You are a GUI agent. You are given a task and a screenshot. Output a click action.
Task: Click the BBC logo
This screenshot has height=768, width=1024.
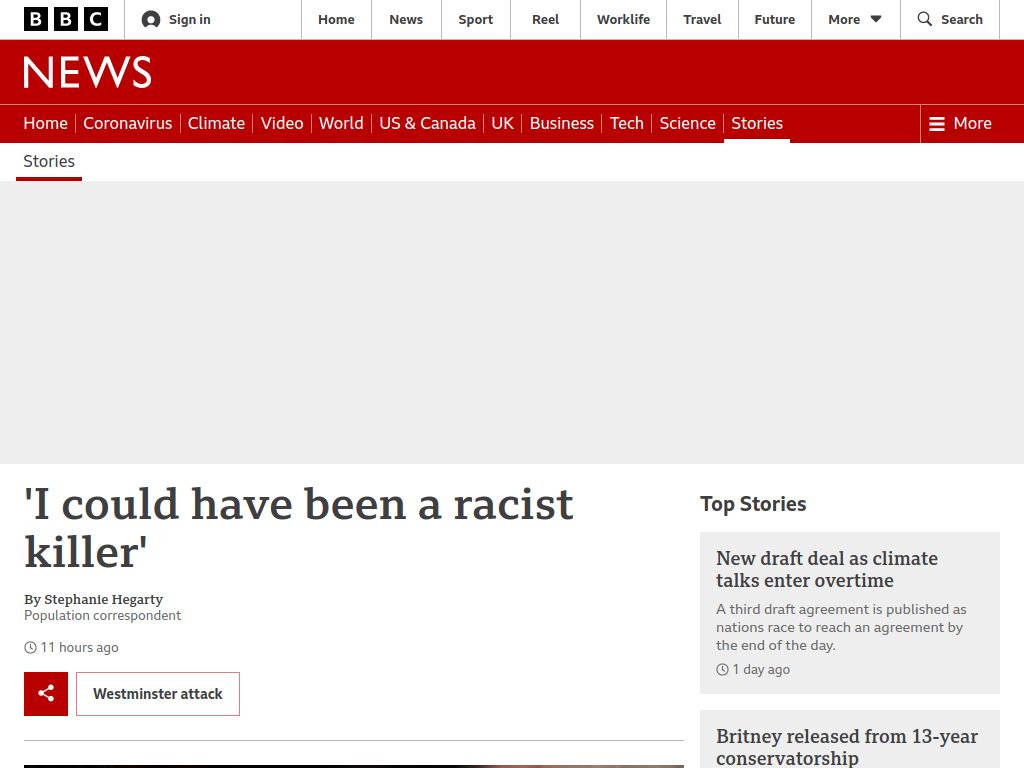click(x=66, y=20)
